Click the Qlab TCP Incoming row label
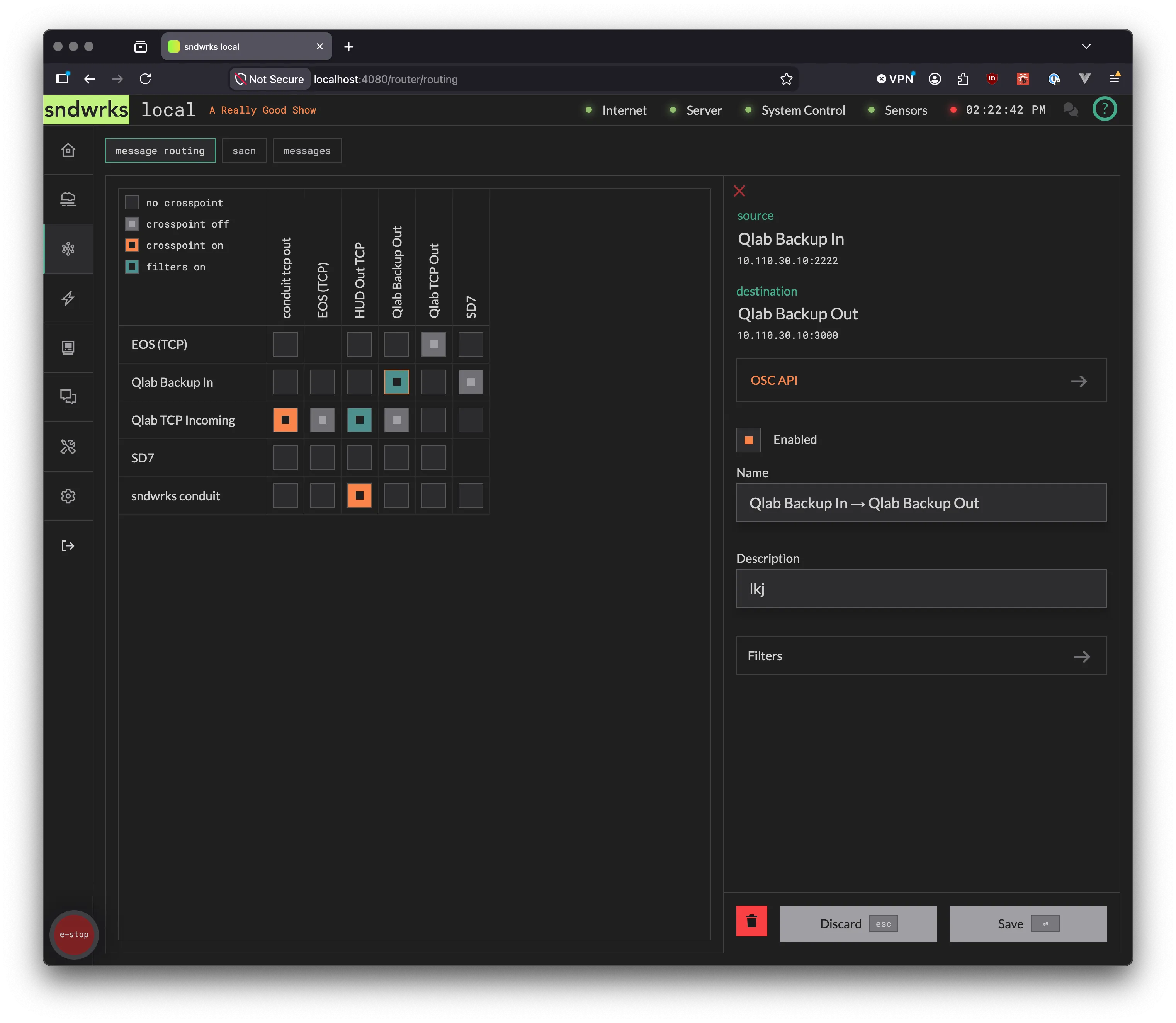This screenshot has width=1176, height=1023. pyautogui.click(x=183, y=420)
